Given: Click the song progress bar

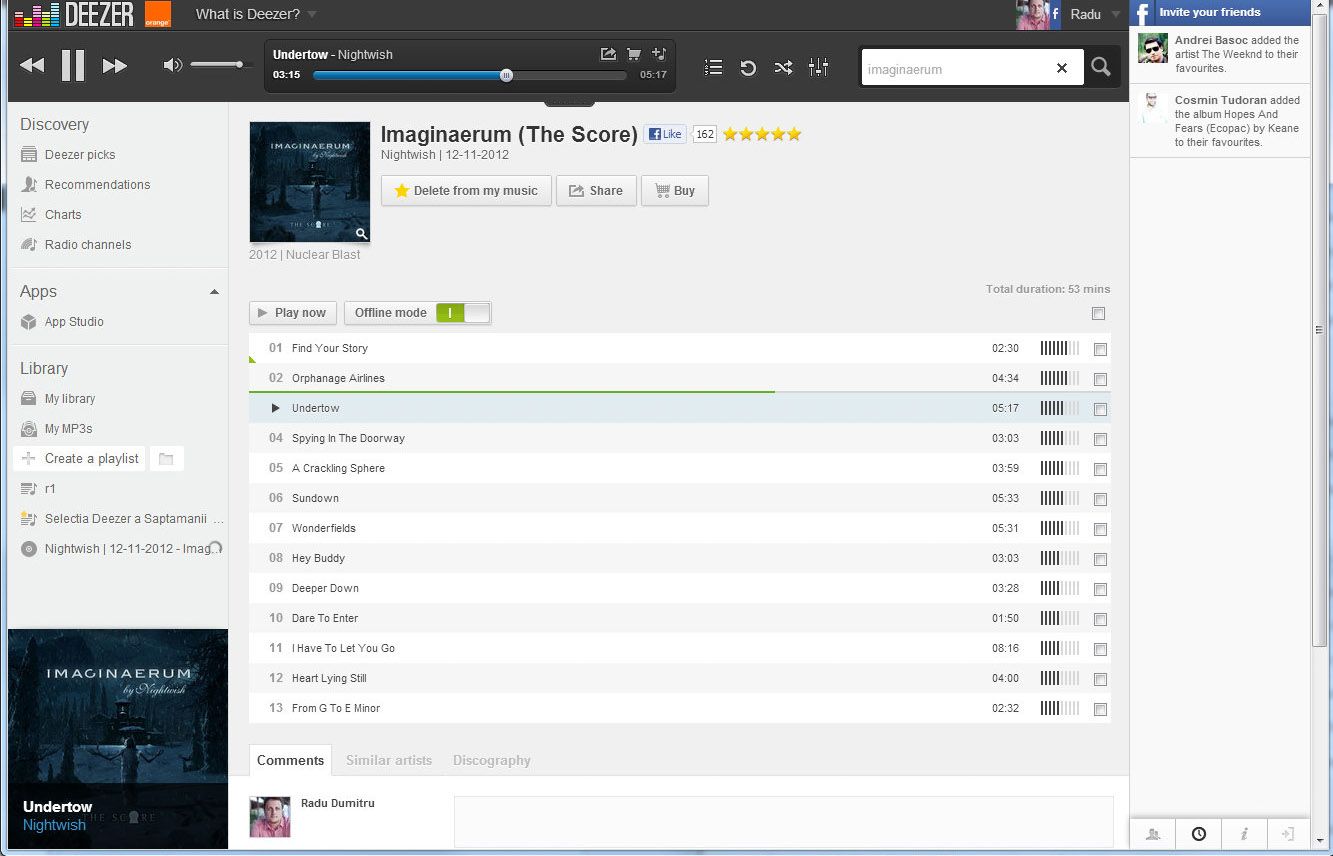Looking at the screenshot, I should (x=470, y=75).
